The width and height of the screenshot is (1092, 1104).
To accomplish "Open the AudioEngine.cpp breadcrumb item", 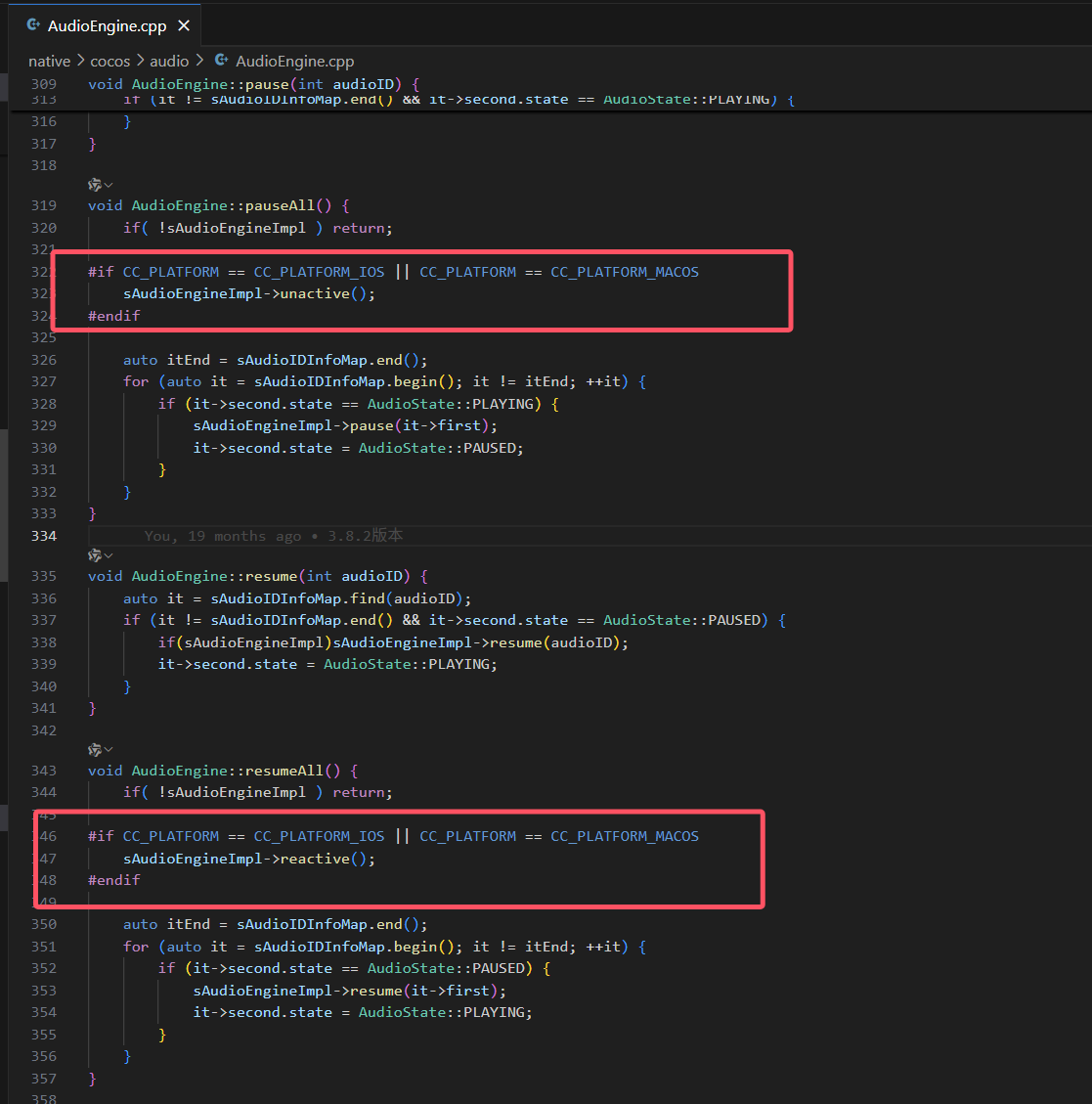I will (294, 62).
